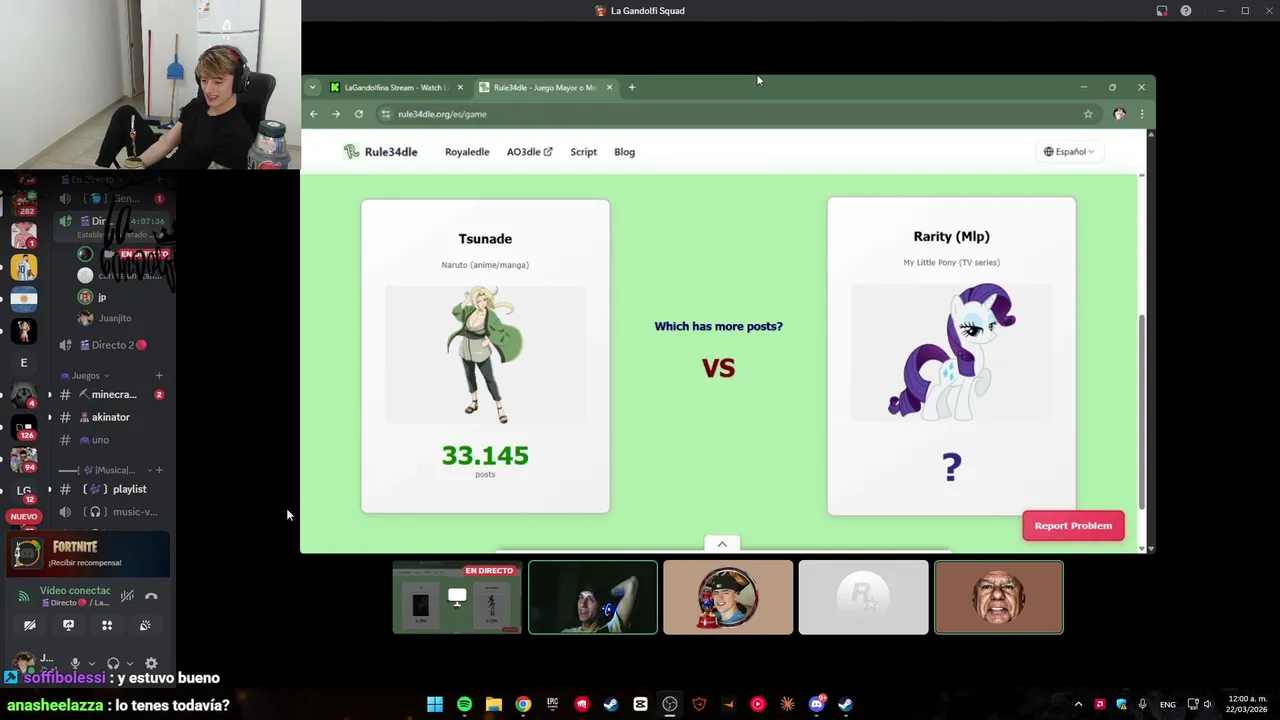1280x720 pixels.
Task: Click the webpage vertical scrollbar
Action: (x=1142, y=410)
